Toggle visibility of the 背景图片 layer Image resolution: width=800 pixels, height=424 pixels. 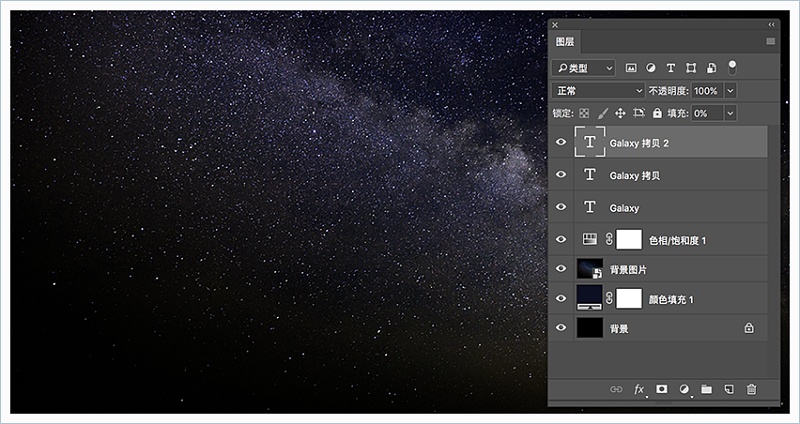561,270
